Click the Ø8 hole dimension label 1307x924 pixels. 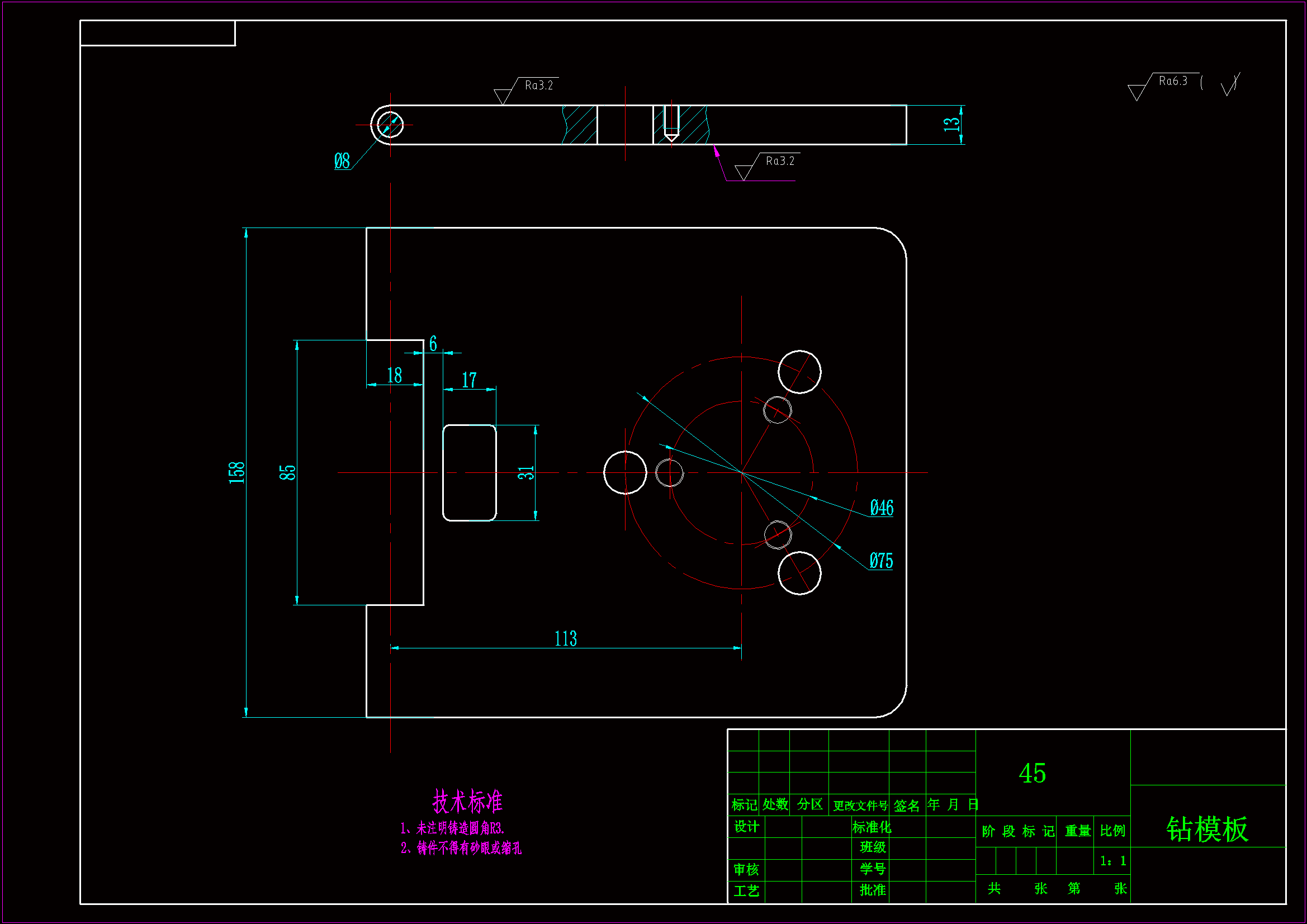coord(342,161)
